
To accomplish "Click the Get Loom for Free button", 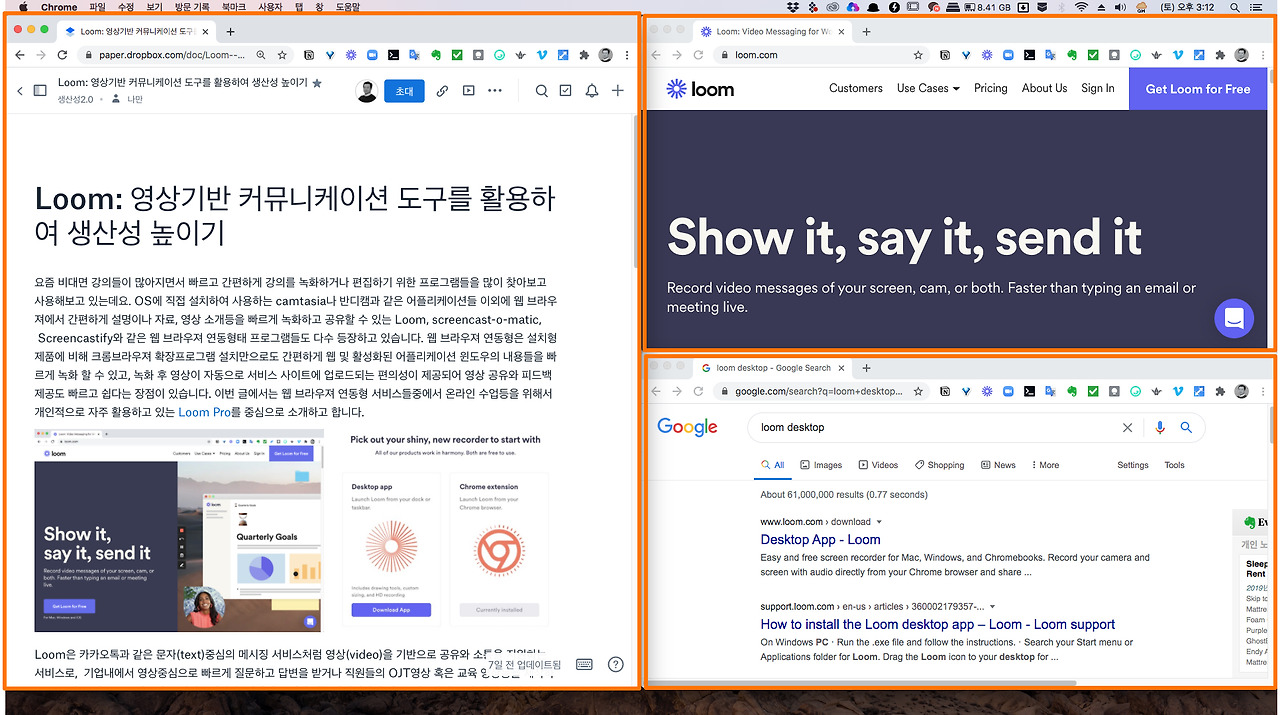I will tap(1198, 89).
